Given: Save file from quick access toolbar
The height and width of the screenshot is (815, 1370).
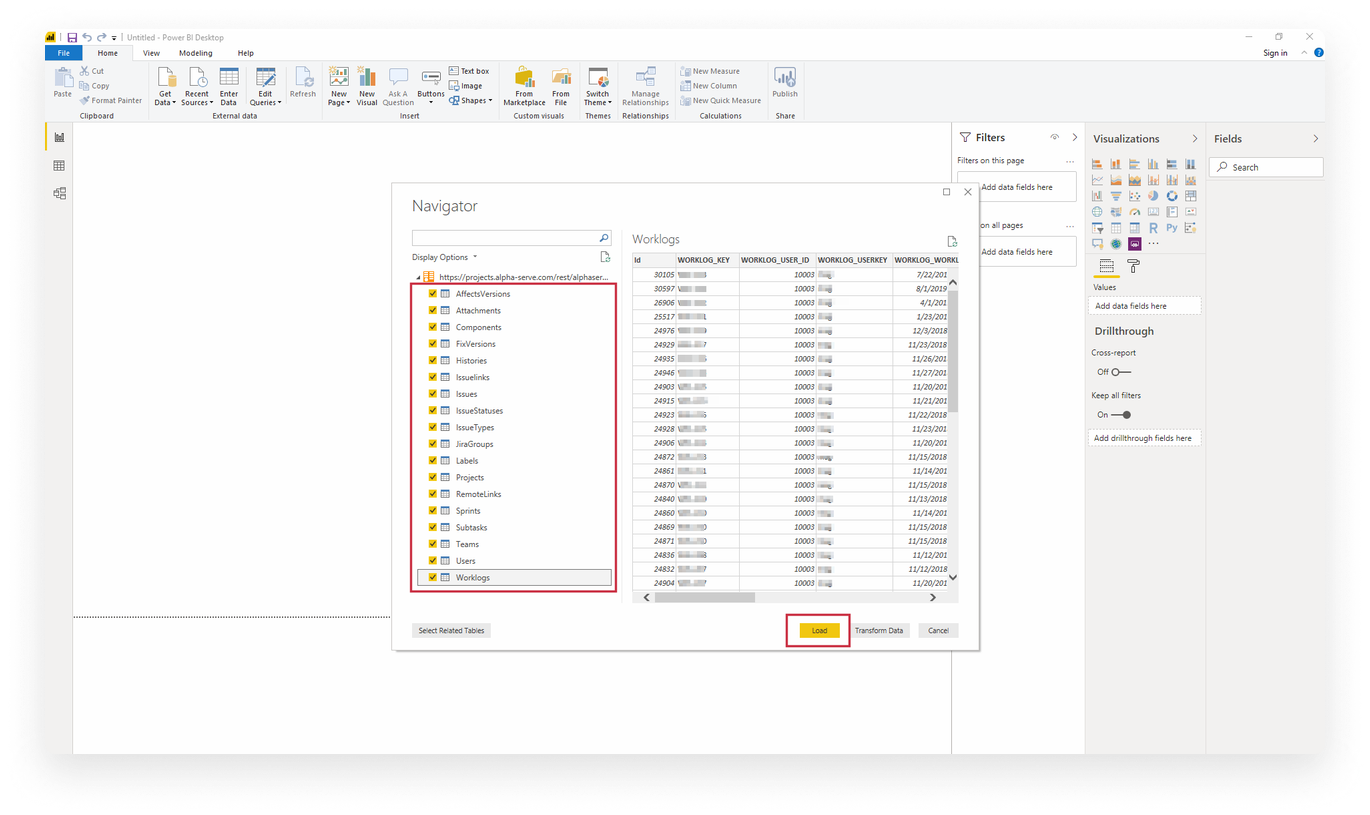Looking at the screenshot, I should [x=72, y=38].
